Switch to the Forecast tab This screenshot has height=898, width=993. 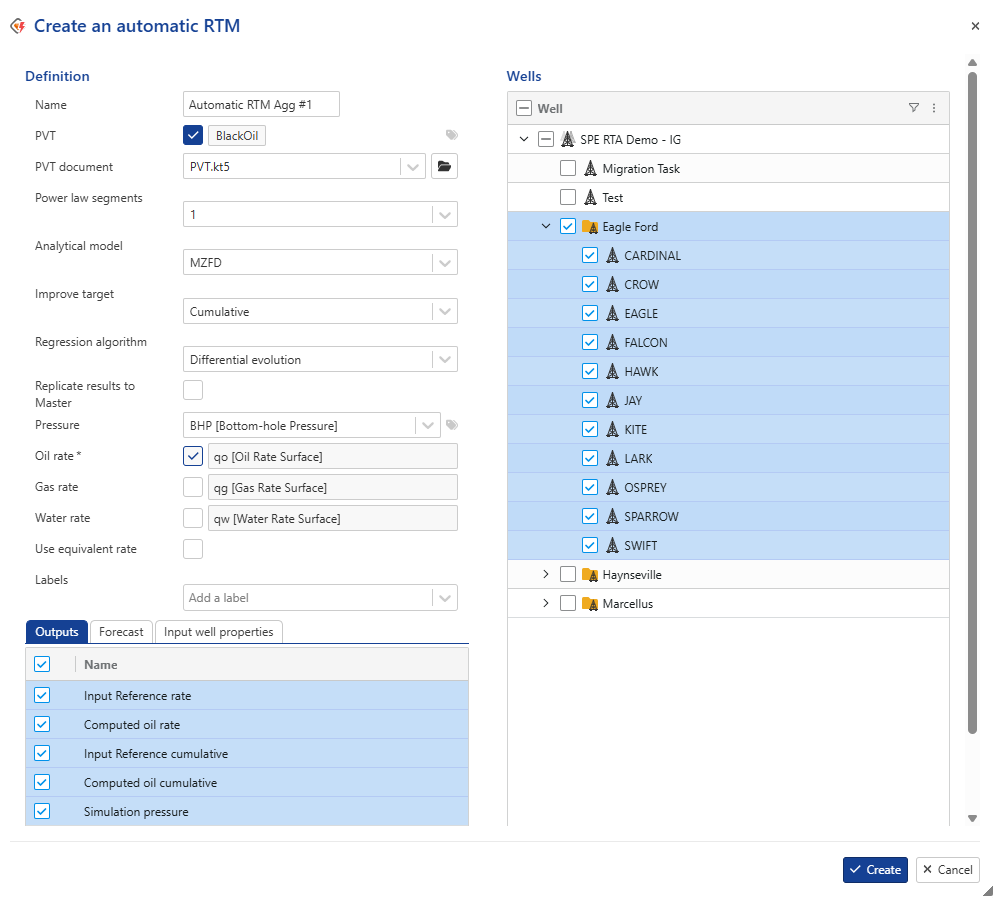point(121,632)
